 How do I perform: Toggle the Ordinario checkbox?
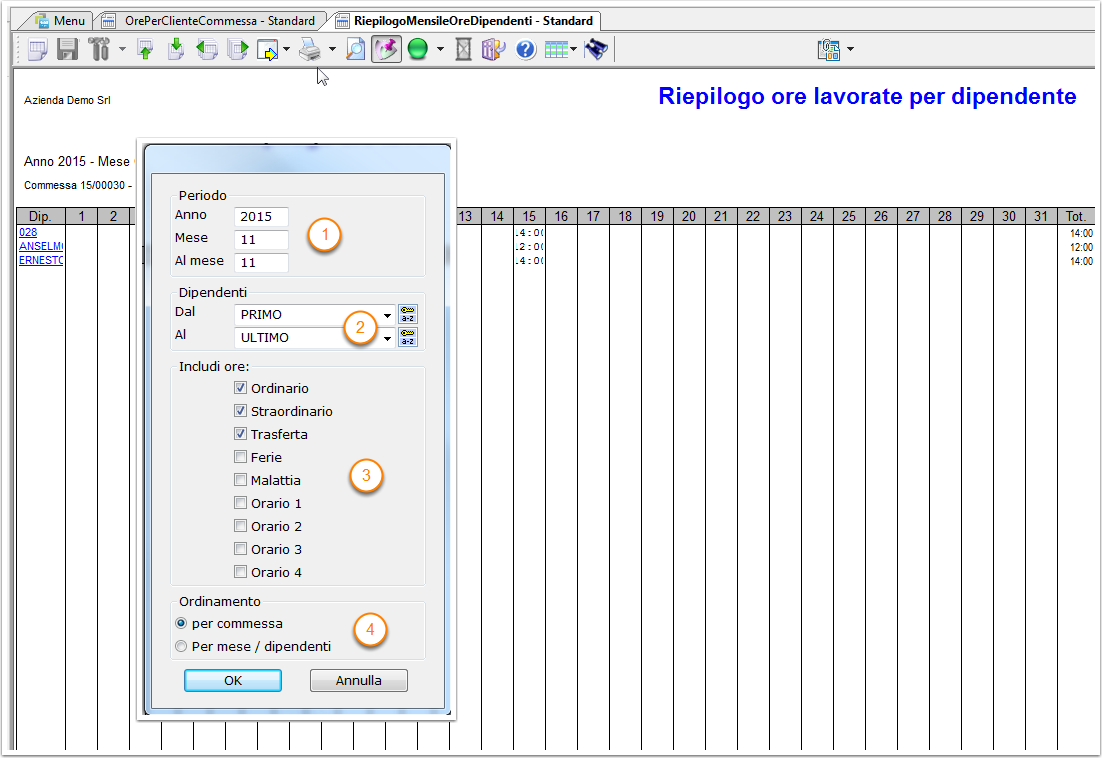point(240,388)
